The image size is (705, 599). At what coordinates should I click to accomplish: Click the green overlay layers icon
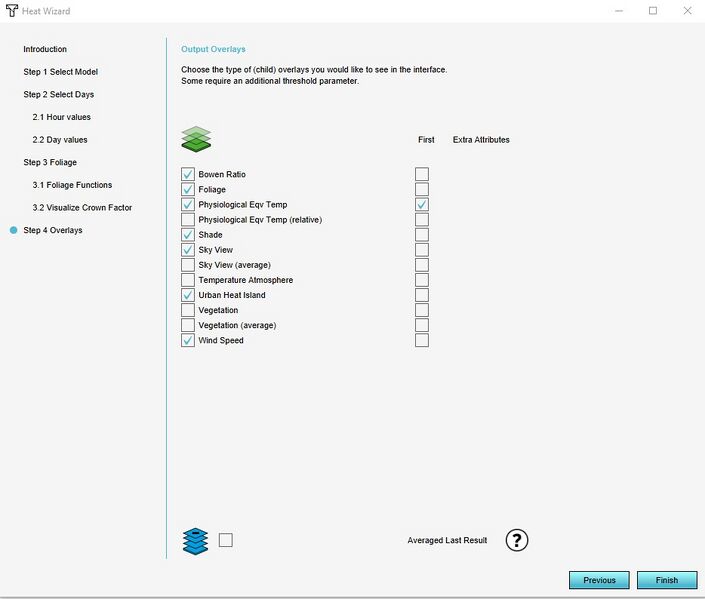point(196,139)
